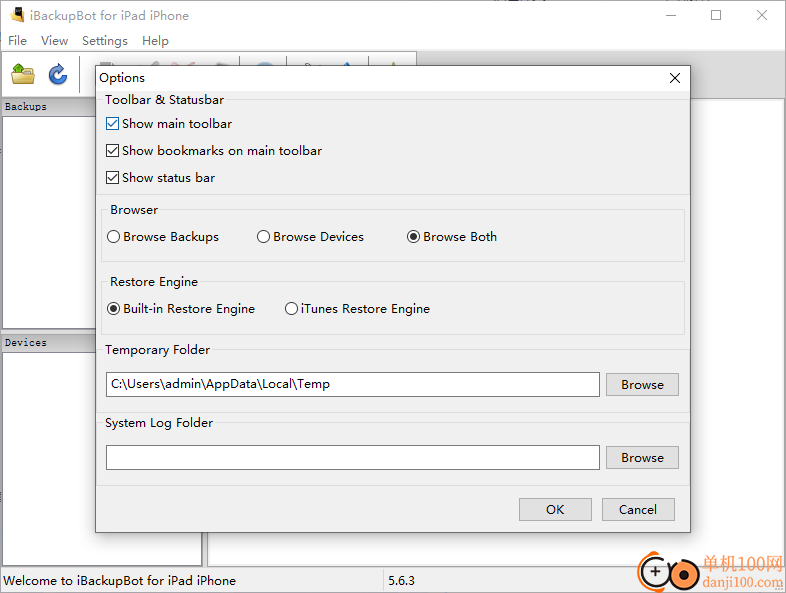Click version 5.6.3 in status bar
This screenshot has width=786, height=593.
pyautogui.click(x=401, y=580)
